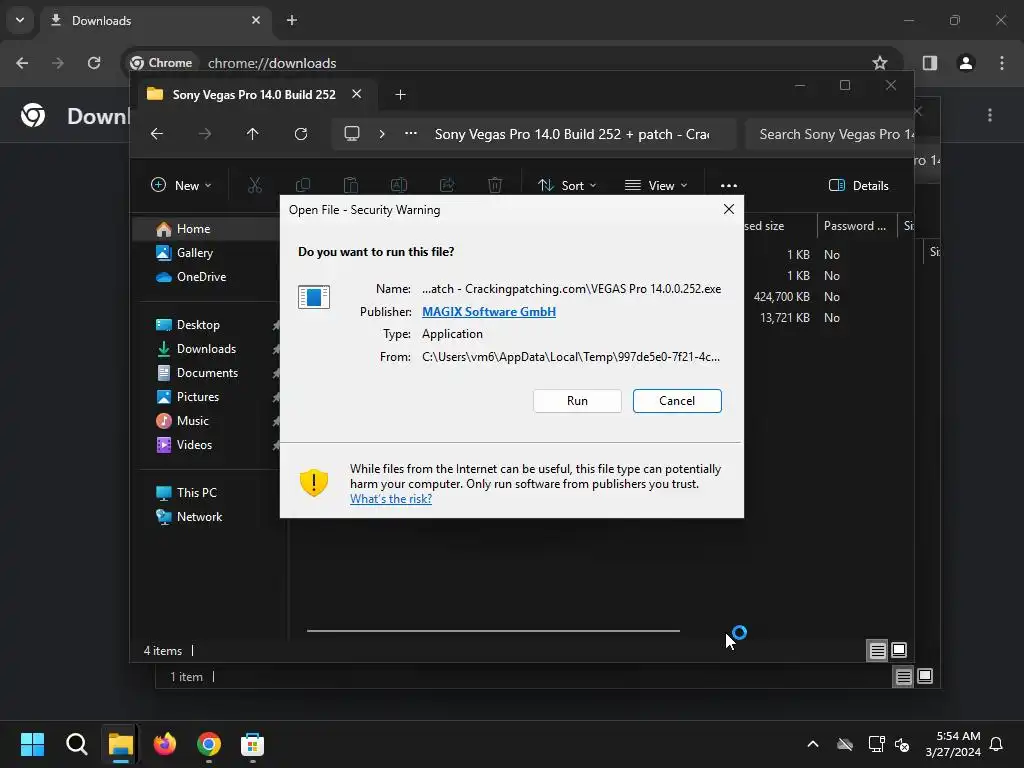Switch front Explorer to details list view

[877, 650]
